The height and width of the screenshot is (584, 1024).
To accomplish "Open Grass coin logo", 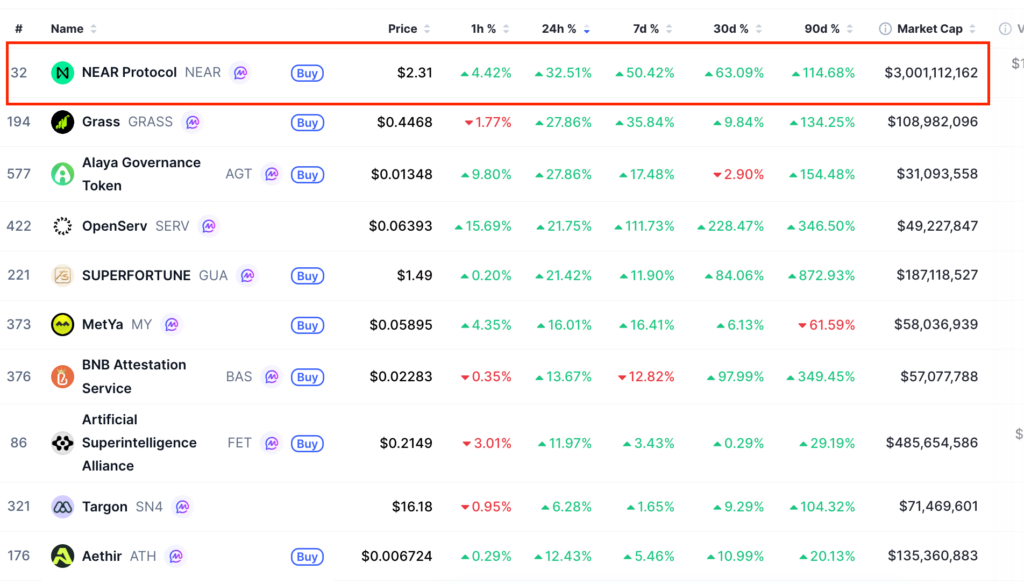I will point(62,122).
